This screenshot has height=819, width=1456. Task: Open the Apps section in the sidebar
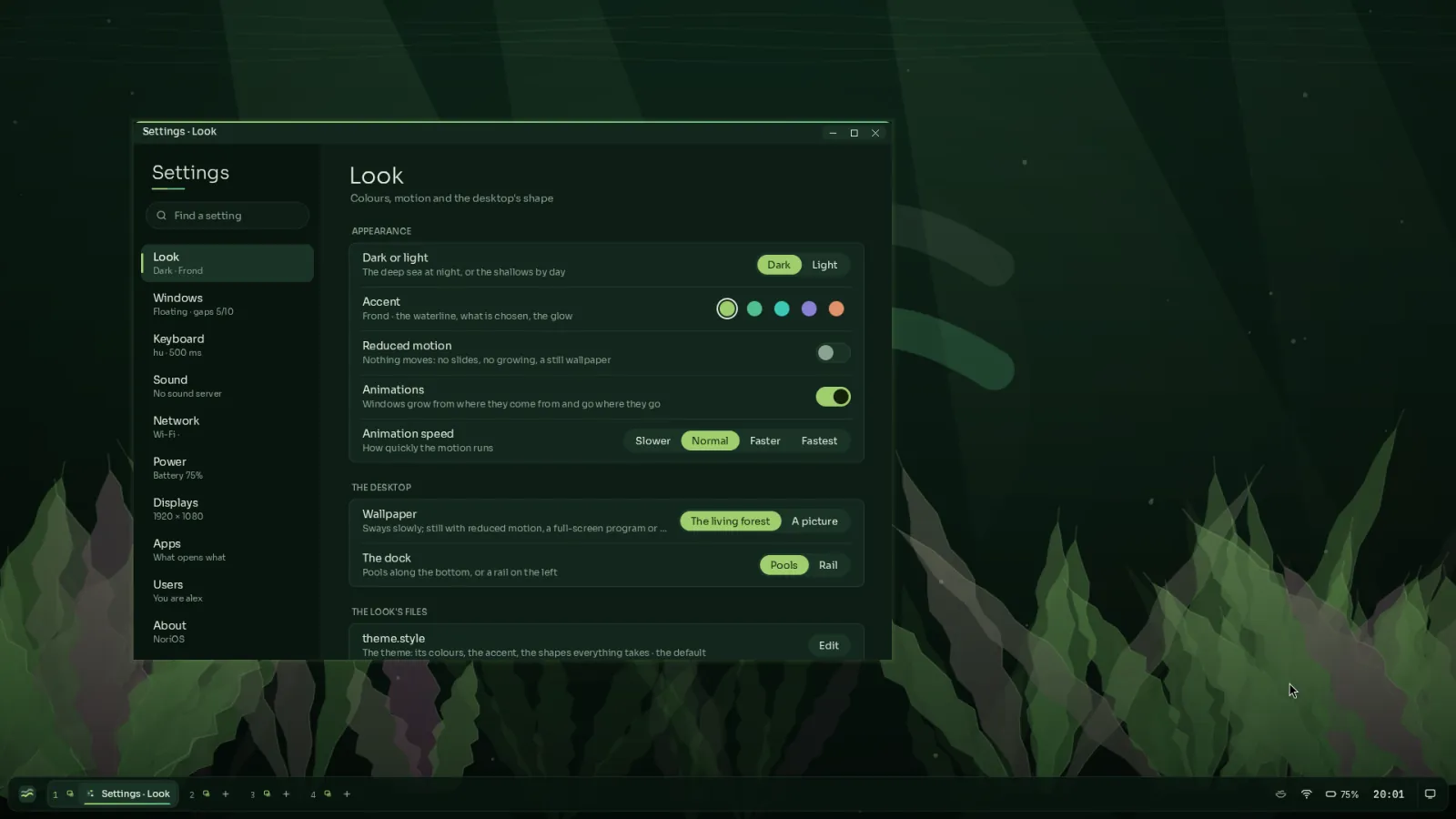[227, 550]
